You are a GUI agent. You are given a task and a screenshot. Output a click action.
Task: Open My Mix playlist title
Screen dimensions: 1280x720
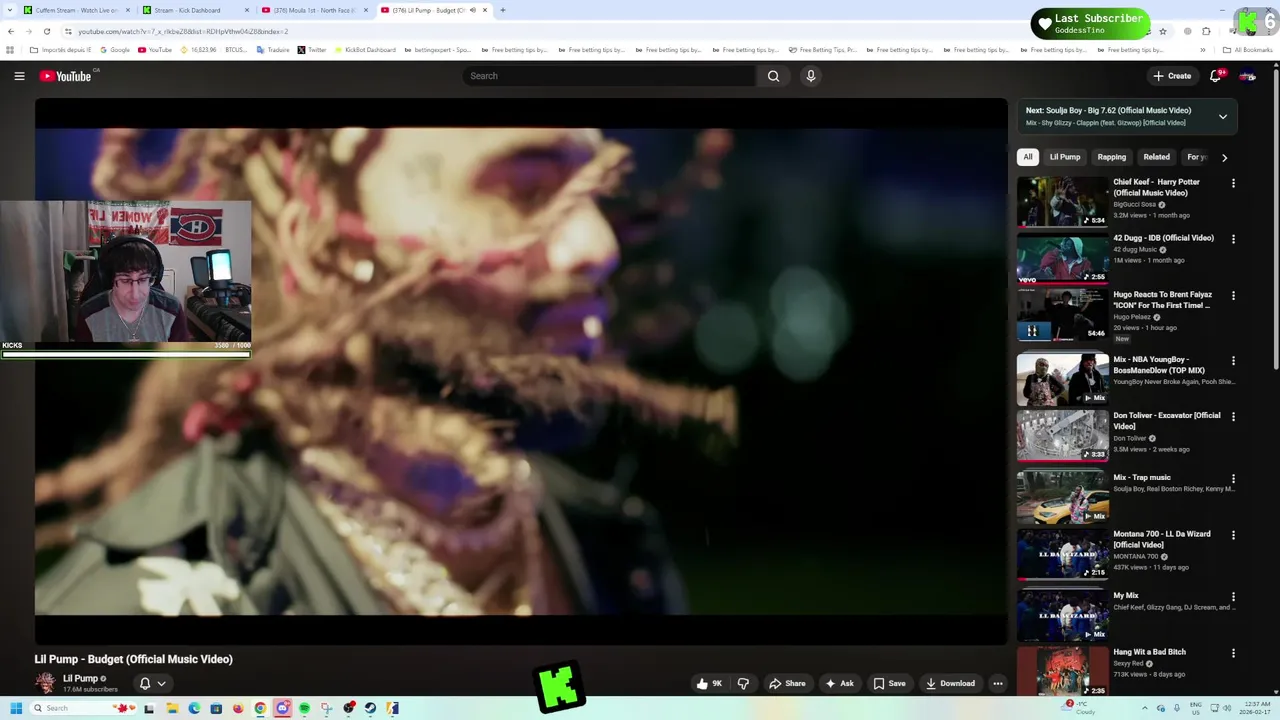1126,596
